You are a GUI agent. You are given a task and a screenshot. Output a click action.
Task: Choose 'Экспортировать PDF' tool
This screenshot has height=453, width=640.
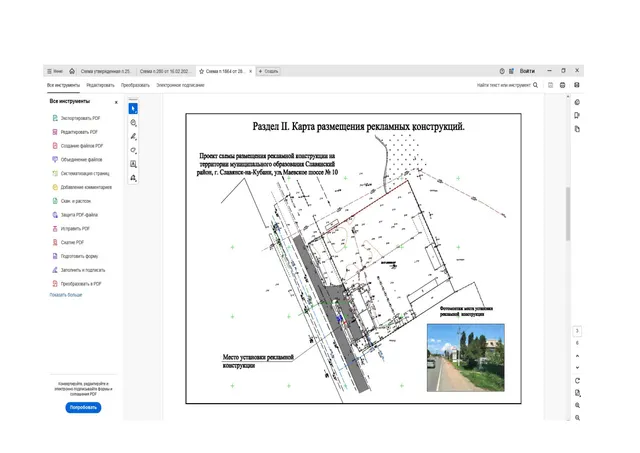77,118
